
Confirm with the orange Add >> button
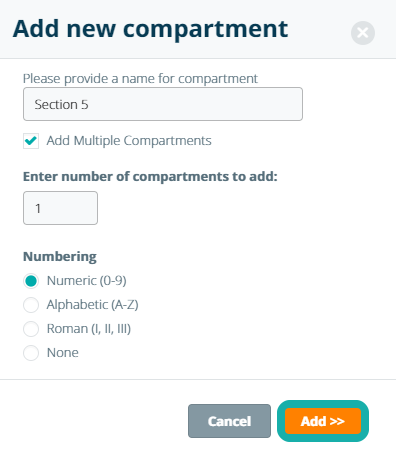coord(323,421)
